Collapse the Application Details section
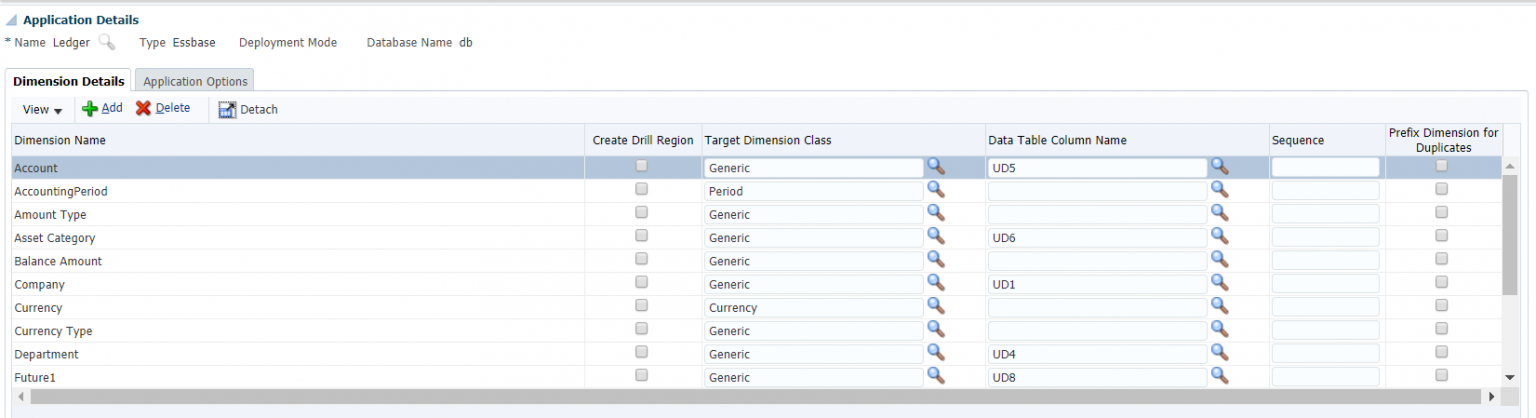Viewport: 1536px width, 418px height. 12,20
